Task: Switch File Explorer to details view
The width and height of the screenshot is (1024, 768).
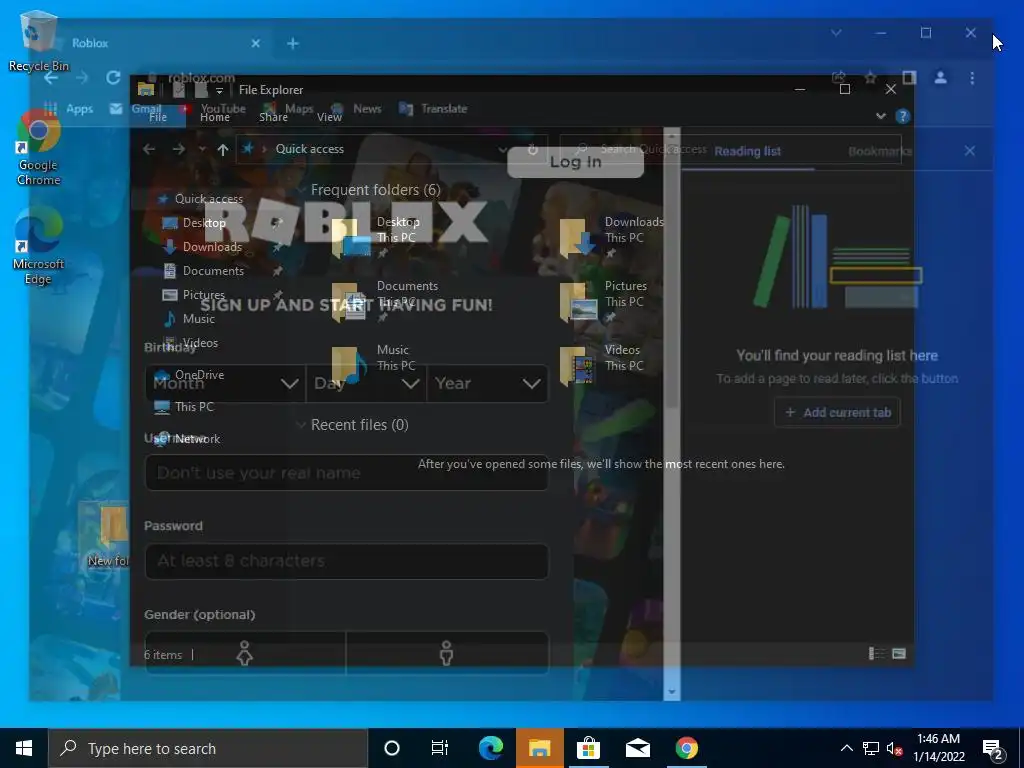Action: [877, 654]
